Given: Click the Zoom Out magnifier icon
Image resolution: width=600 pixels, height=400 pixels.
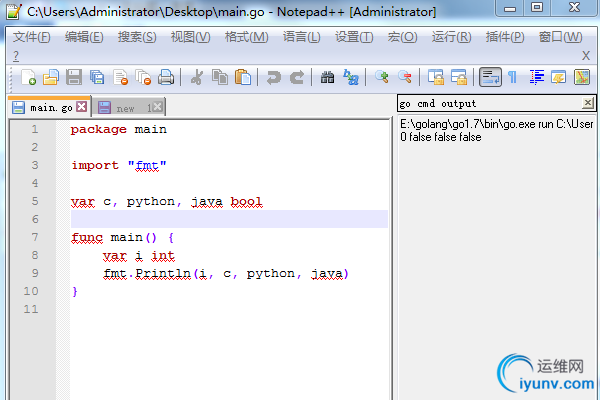Looking at the screenshot, I should point(404,77).
